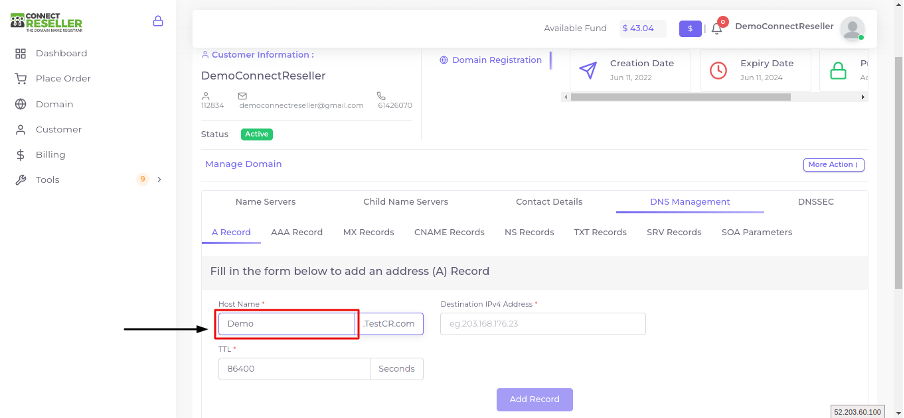Click the TTL input field
The image size is (904, 418).
[294, 369]
